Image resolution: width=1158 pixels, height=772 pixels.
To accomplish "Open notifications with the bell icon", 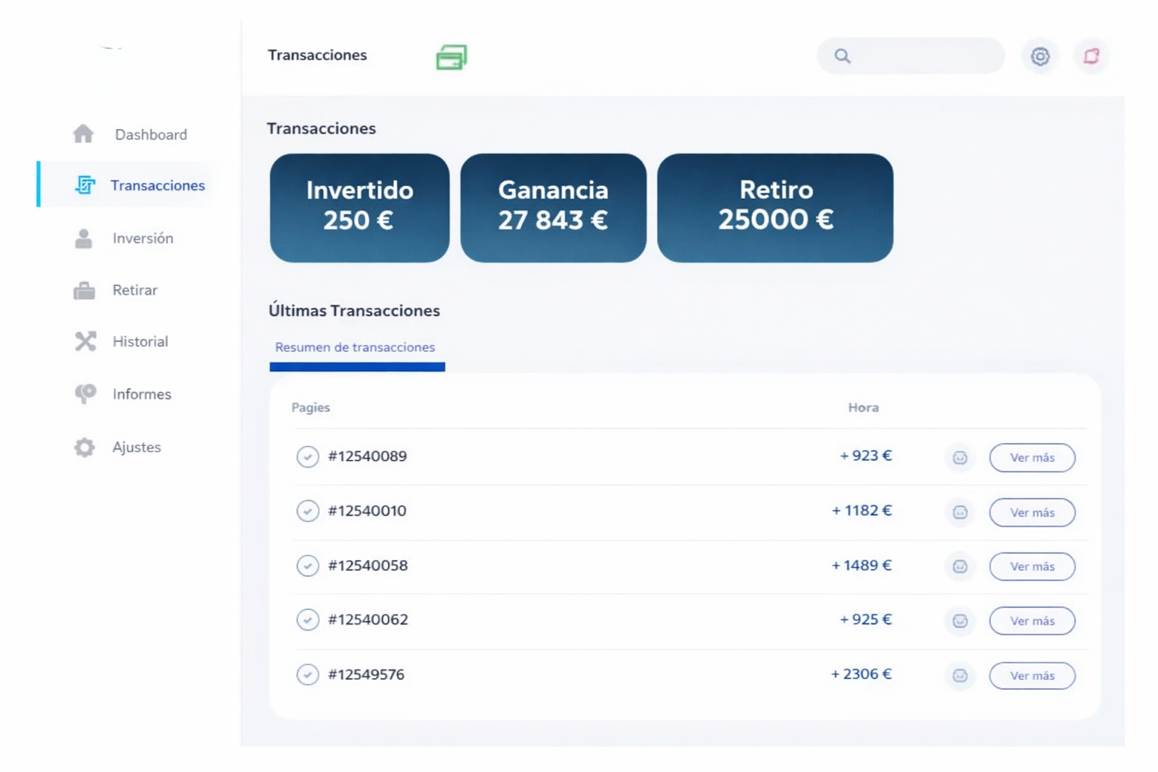I will [1091, 57].
